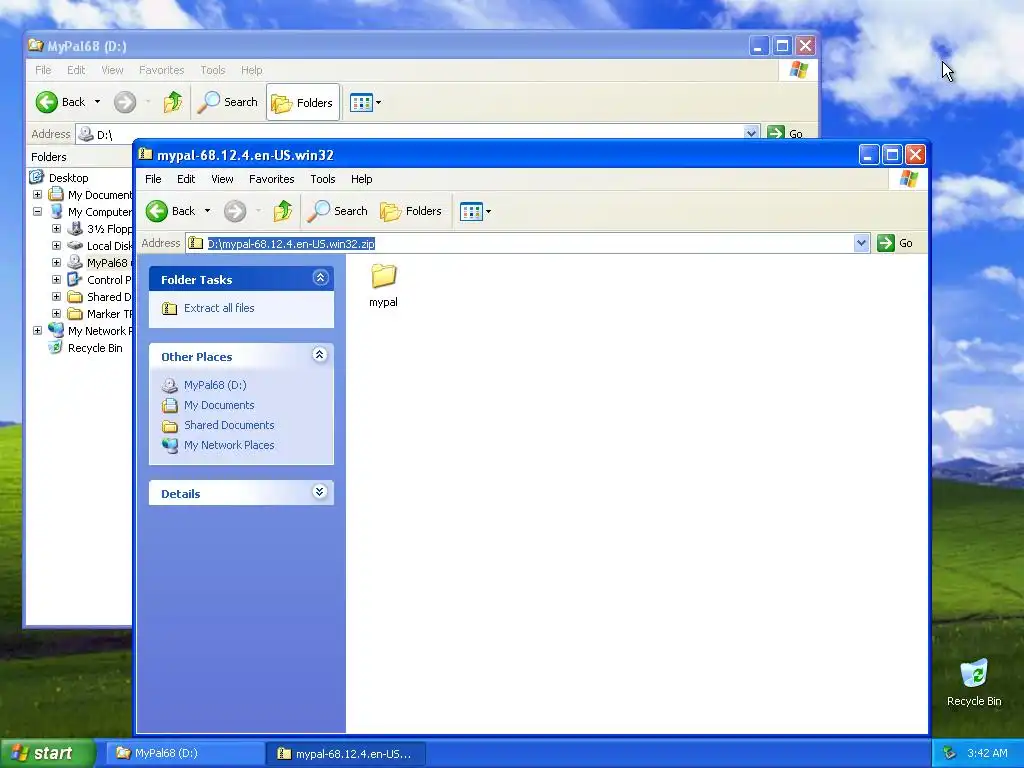The height and width of the screenshot is (768, 1024).
Task: Open Help menu in zip window
Action: tap(361, 179)
